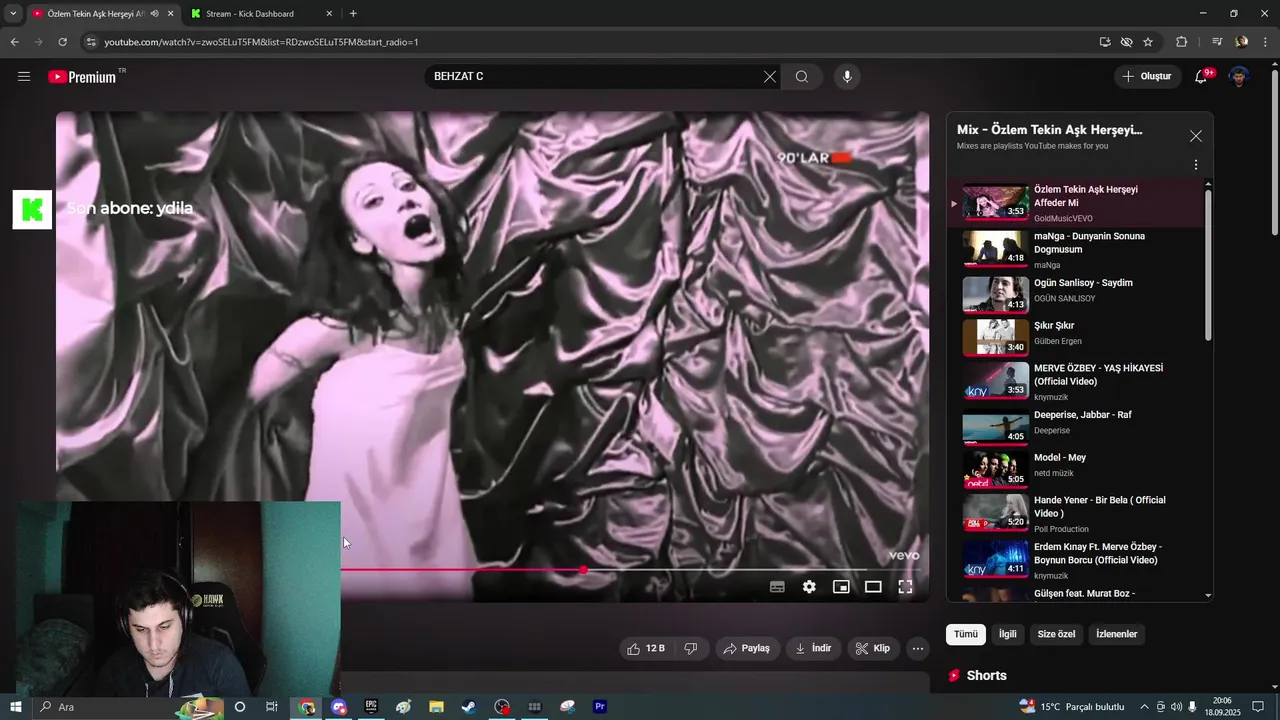Image resolution: width=1280 pixels, height=720 pixels.
Task: Open tracking protection eye icon
Action: [x=1126, y=42]
